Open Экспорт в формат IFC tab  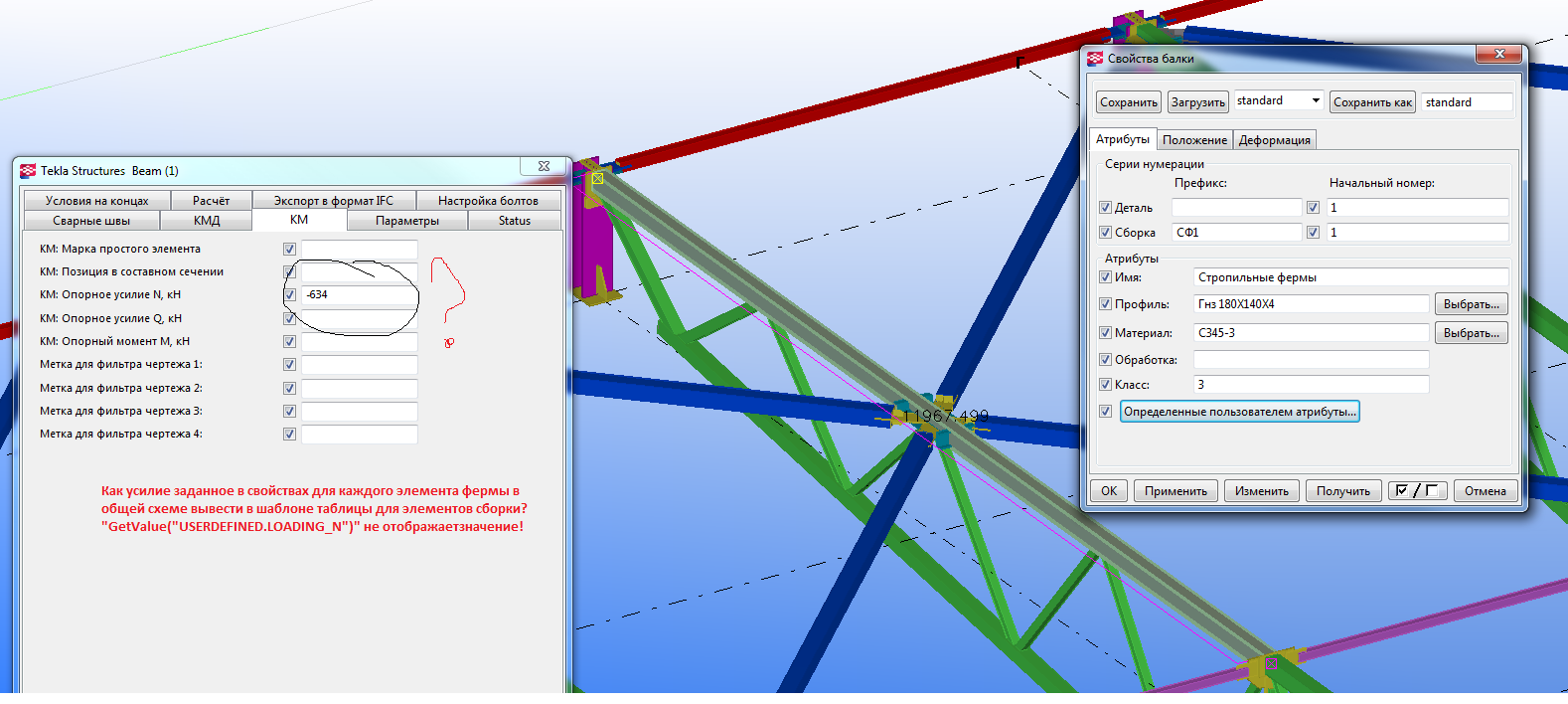[x=334, y=201]
